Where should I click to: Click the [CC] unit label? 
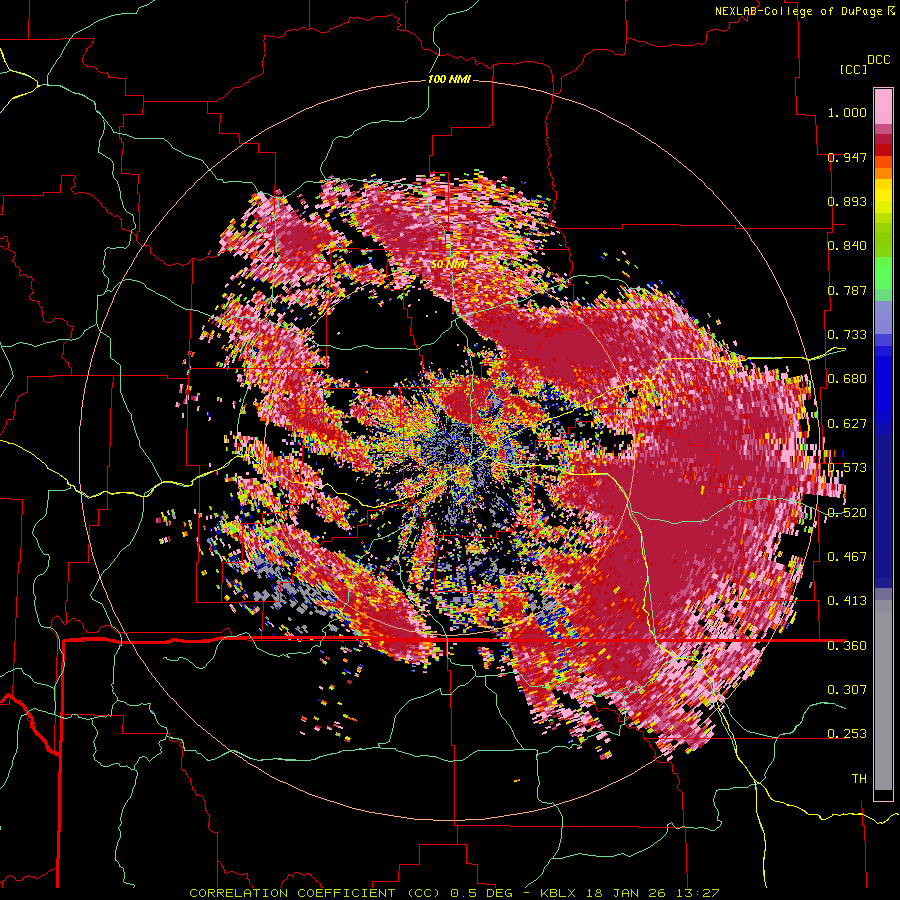pyautogui.click(x=852, y=69)
